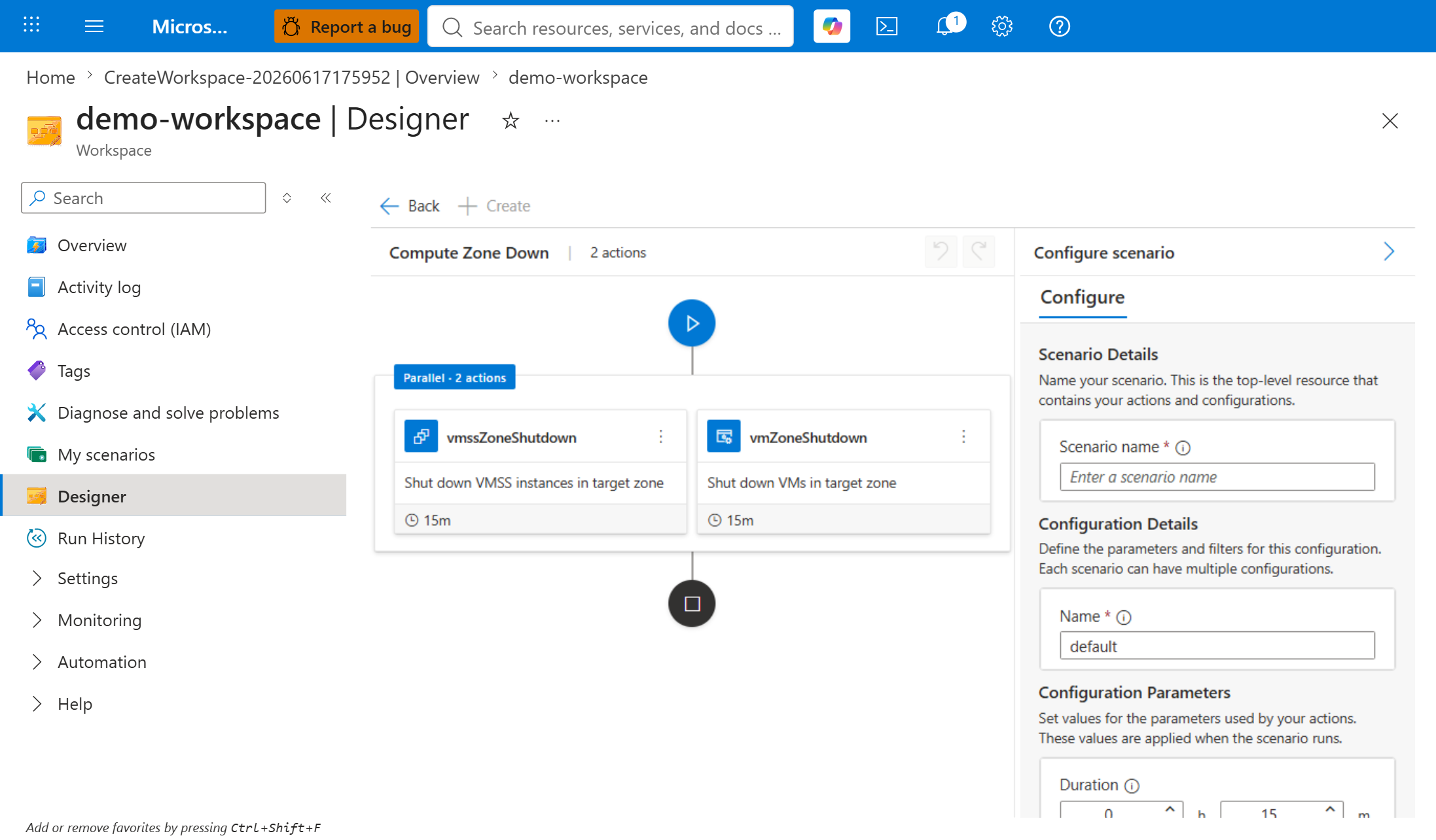Image resolution: width=1436 pixels, height=840 pixels.
Task: Click the vmssZoneShutdown 15m duration clock
Action: tap(412, 520)
